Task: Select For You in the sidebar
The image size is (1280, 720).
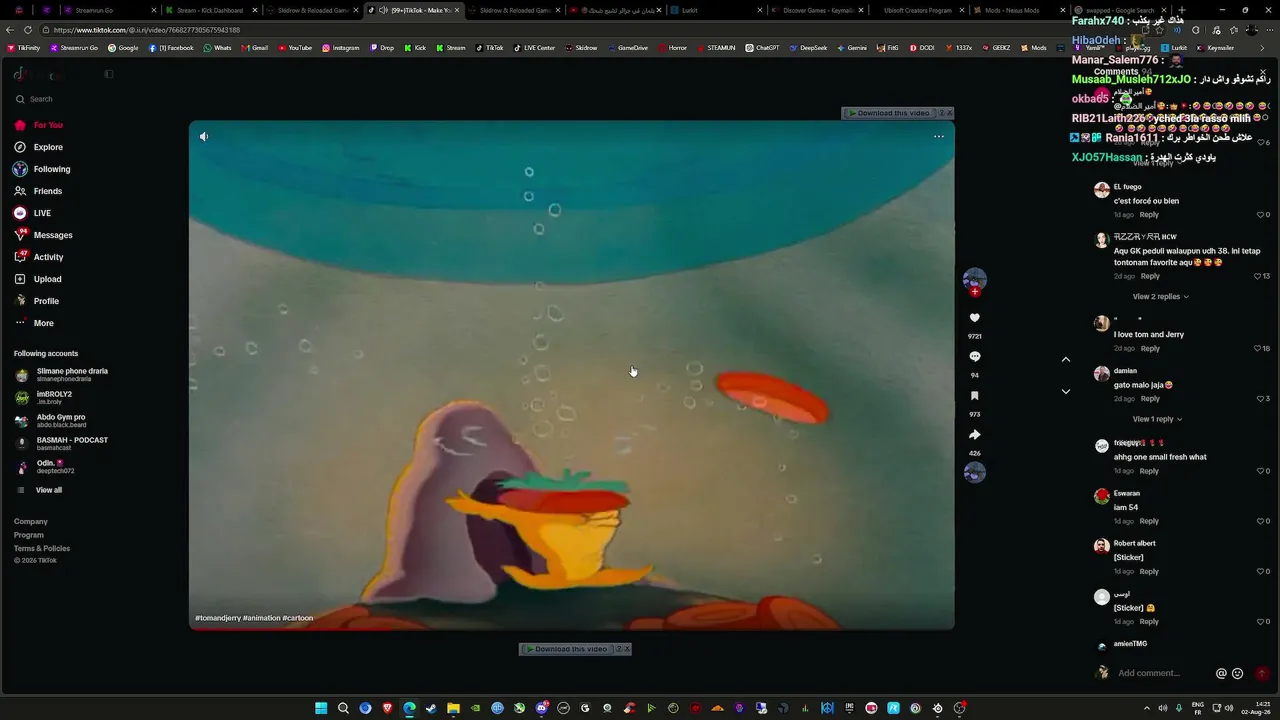Action: coord(39,125)
